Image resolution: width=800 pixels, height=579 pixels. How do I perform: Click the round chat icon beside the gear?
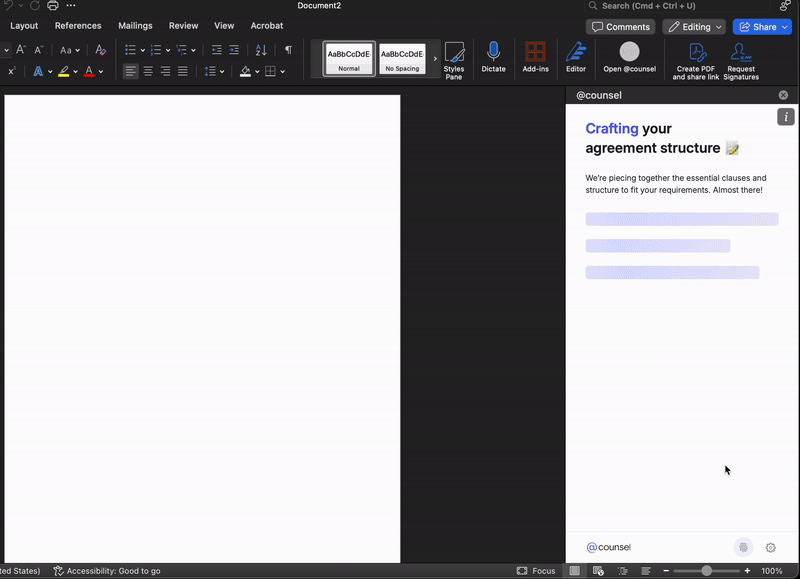tap(743, 547)
